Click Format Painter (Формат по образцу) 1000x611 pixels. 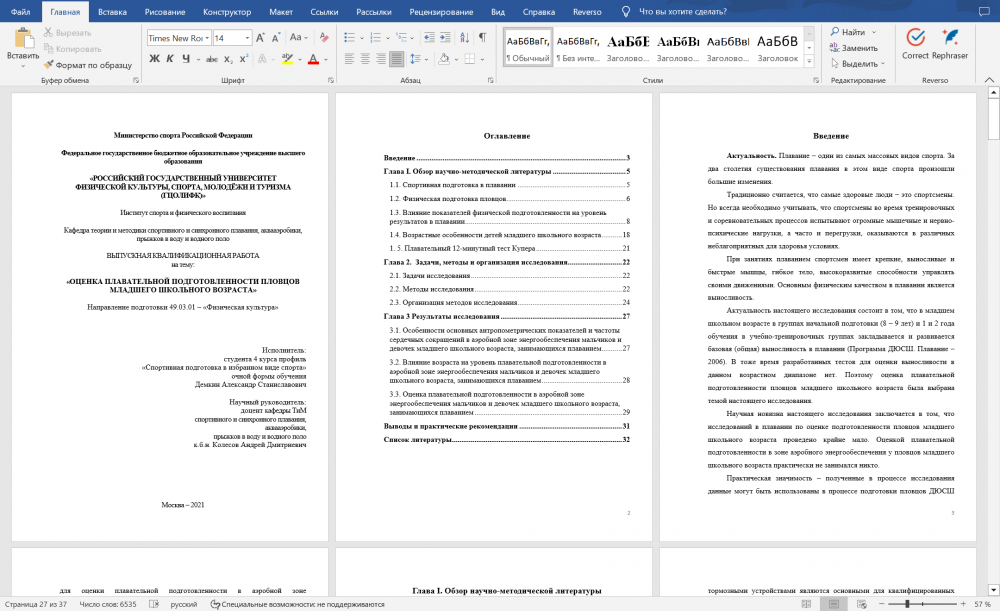[87, 65]
